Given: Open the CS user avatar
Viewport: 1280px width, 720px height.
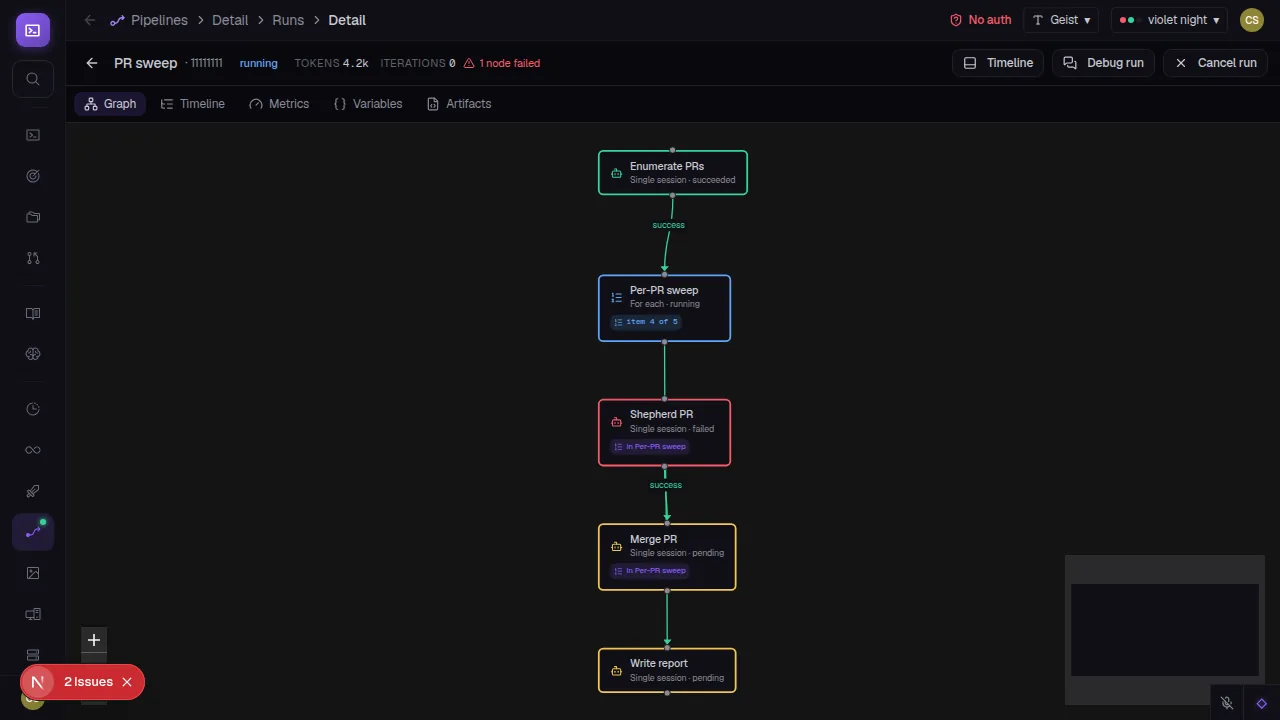Looking at the screenshot, I should pyautogui.click(x=1251, y=20).
